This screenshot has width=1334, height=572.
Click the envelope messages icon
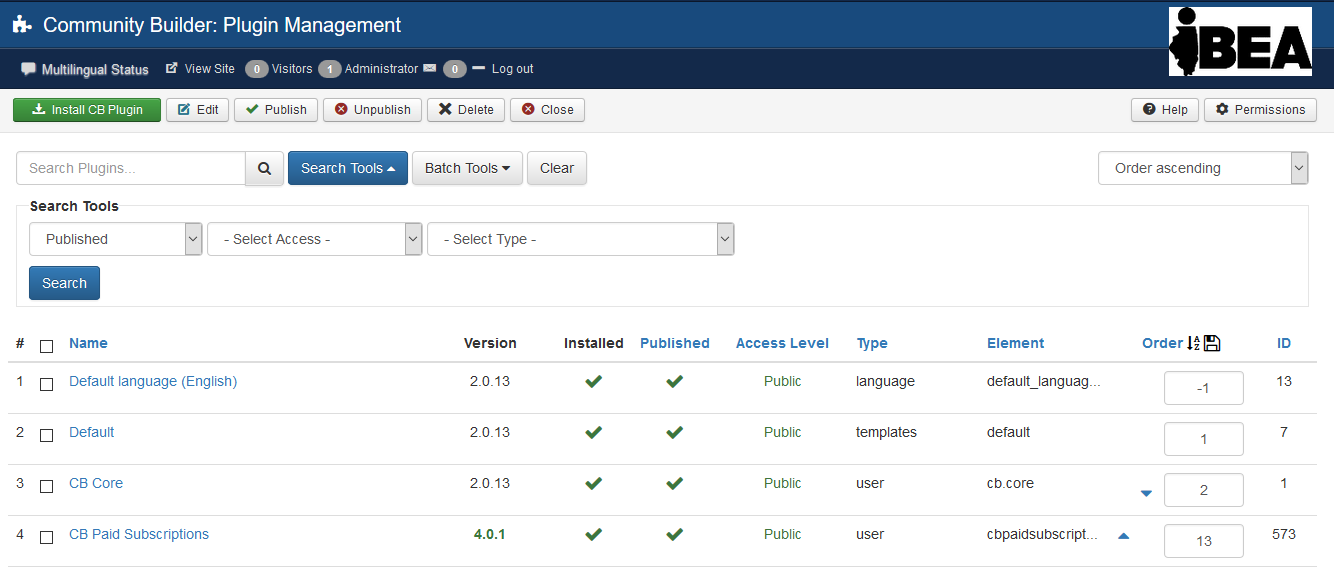pos(430,69)
